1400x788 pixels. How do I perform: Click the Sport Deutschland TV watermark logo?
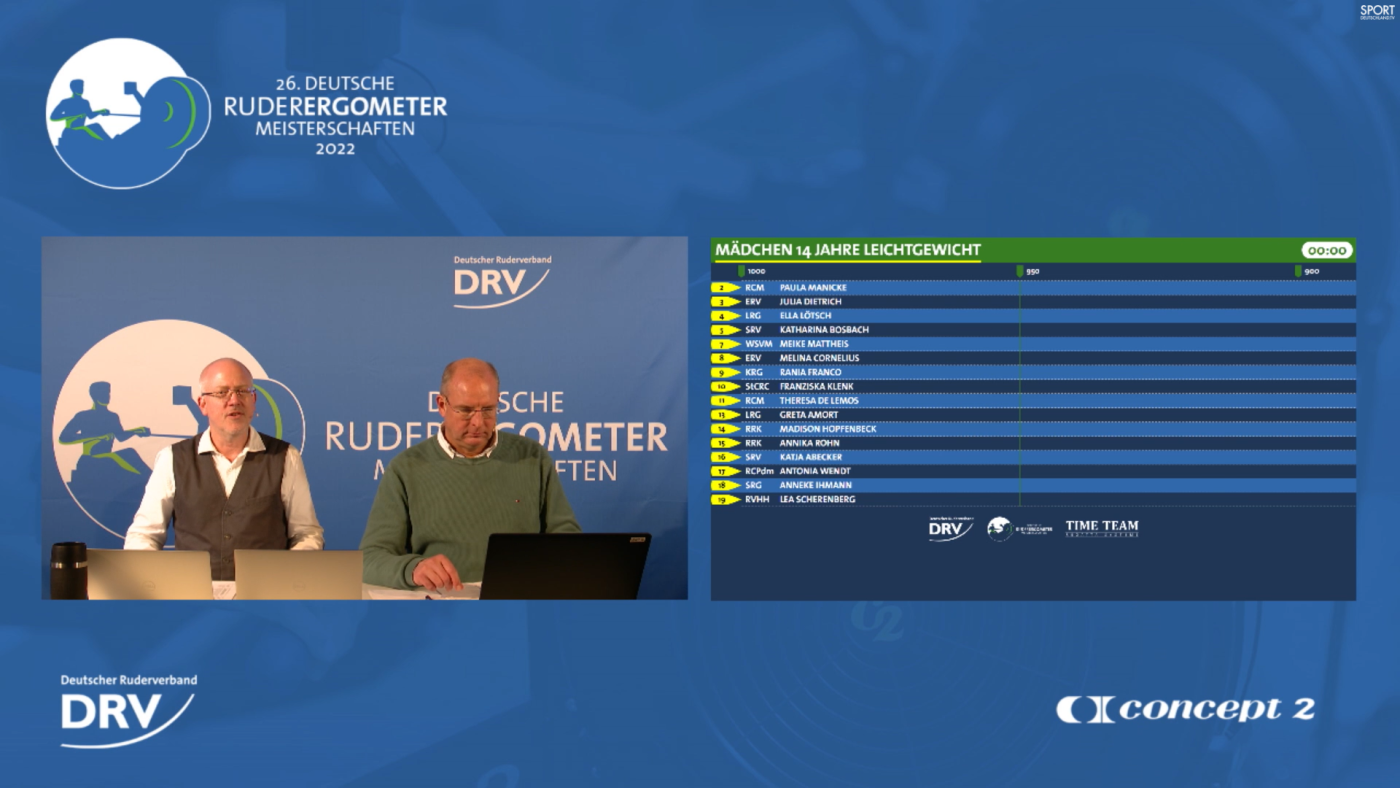pos(1376,12)
